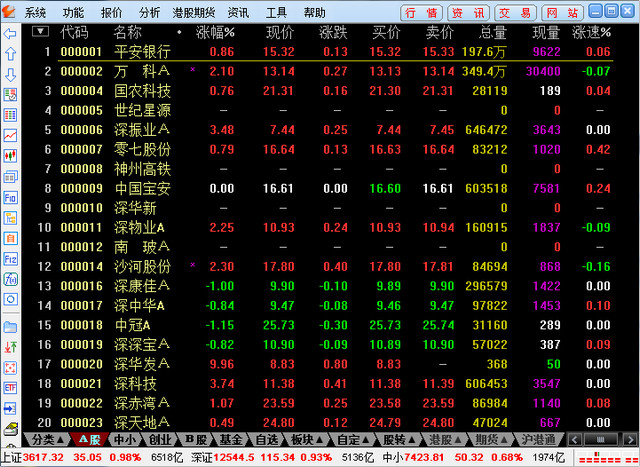Click the down arrow sidebar icon

click(10, 74)
